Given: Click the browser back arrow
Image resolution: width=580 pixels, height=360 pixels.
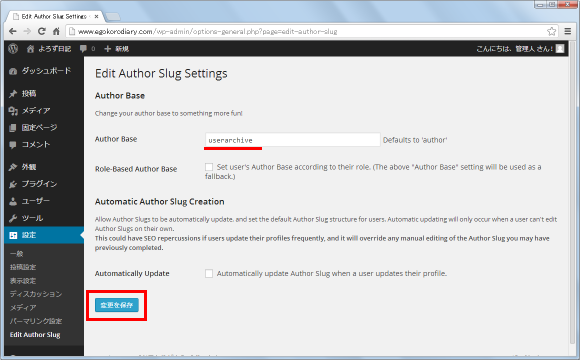Looking at the screenshot, I should tap(13, 31).
